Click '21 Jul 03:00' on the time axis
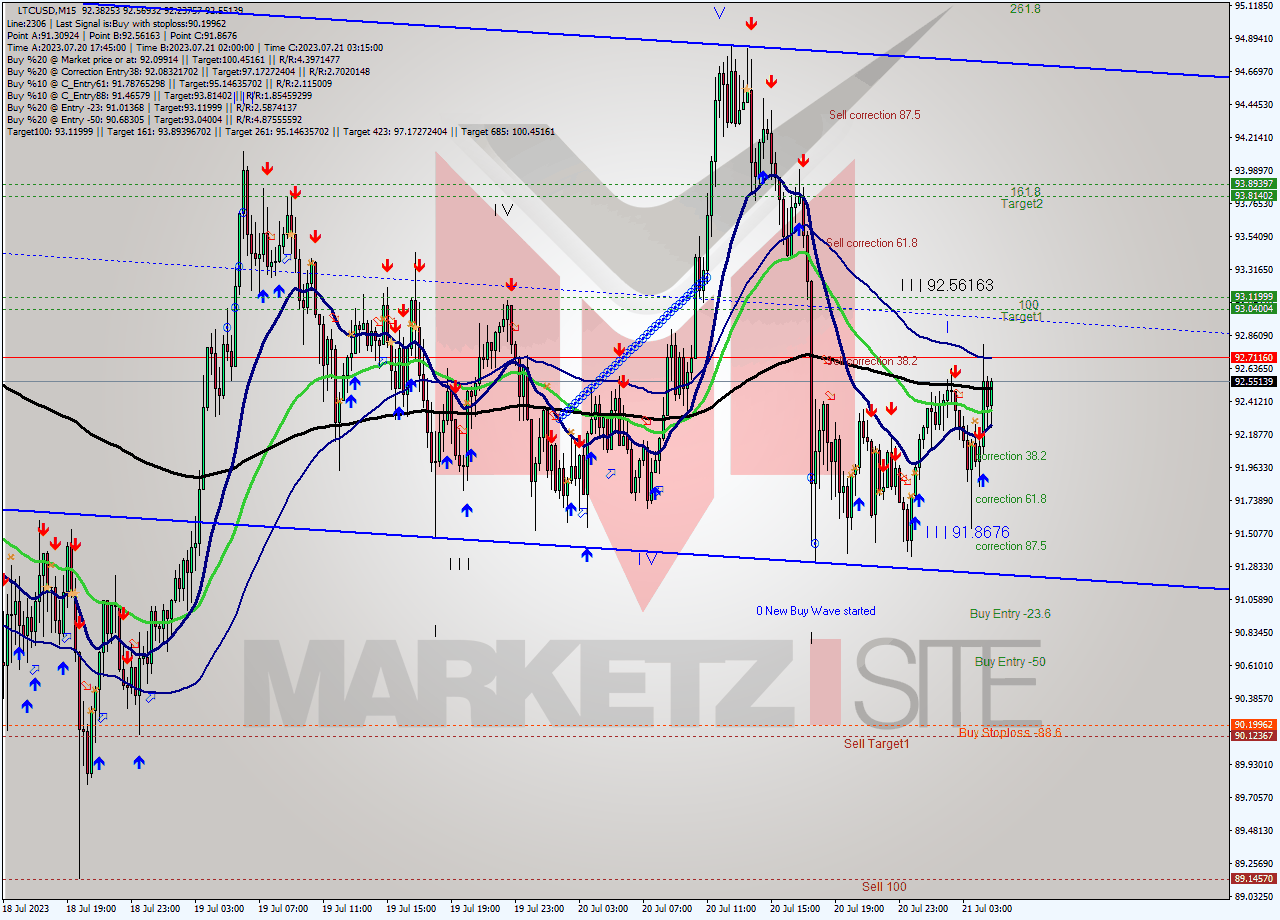Screen dimensions: 1280x920 pyautogui.click(x=987, y=910)
